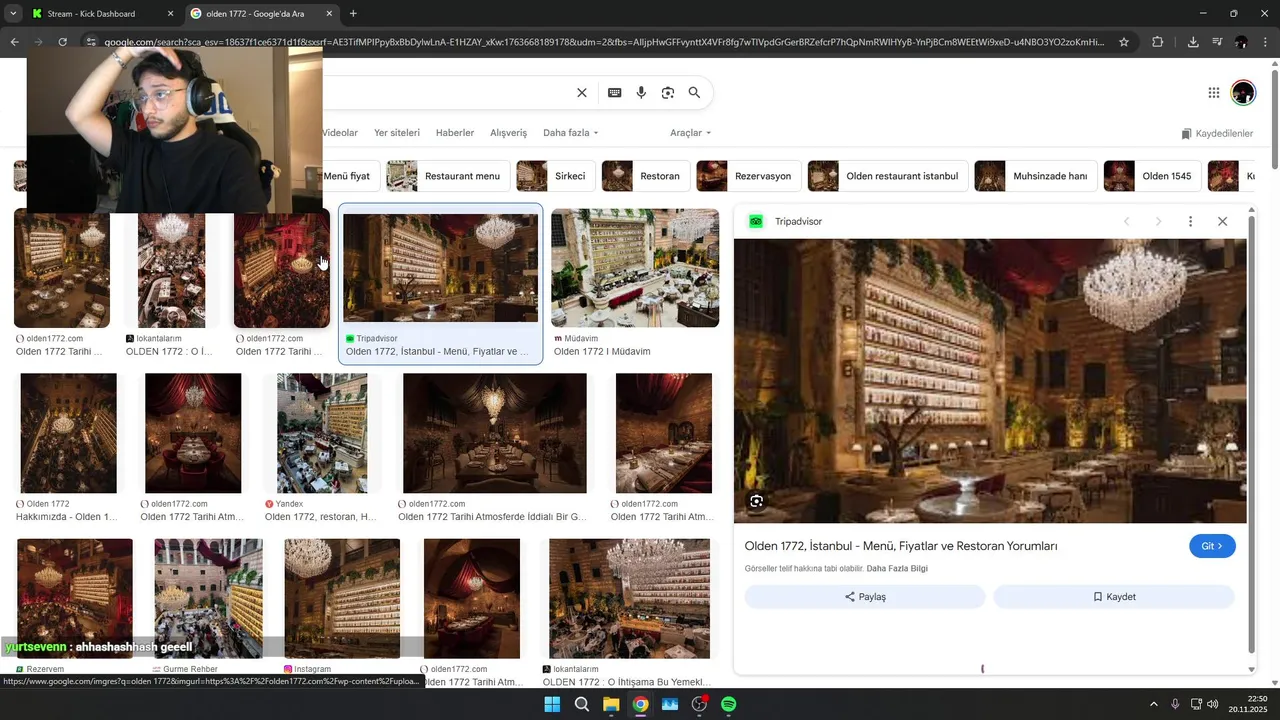Open the large Tripadvisor preview image

coord(990,381)
